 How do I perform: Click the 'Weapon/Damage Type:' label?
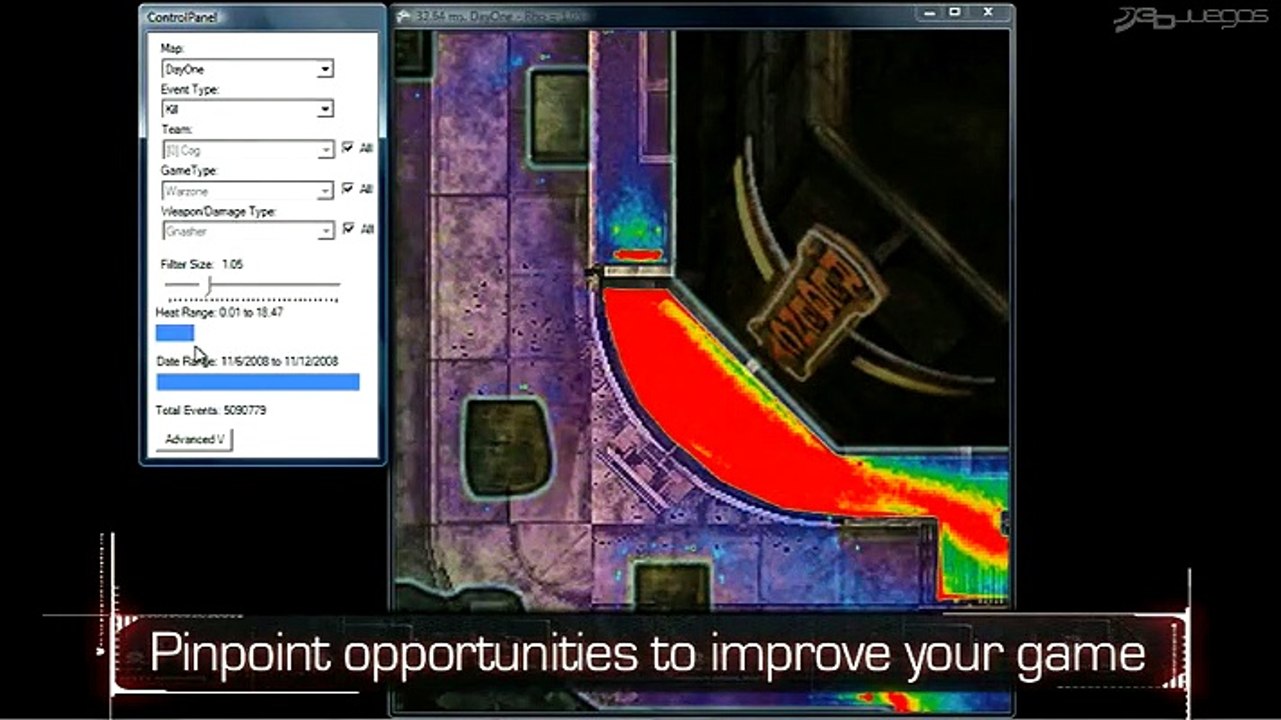pyautogui.click(x=218, y=211)
